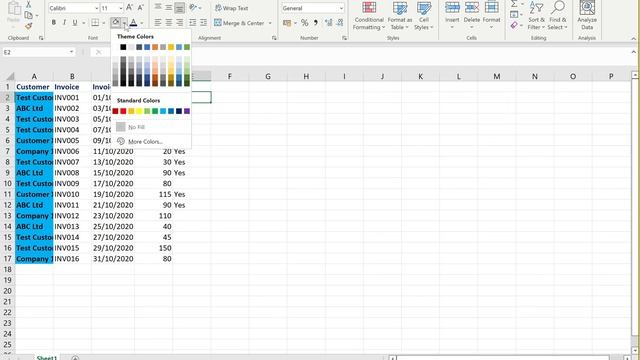640x360 pixels.
Task: Pick the black theme color swatch
Action: click(123, 47)
